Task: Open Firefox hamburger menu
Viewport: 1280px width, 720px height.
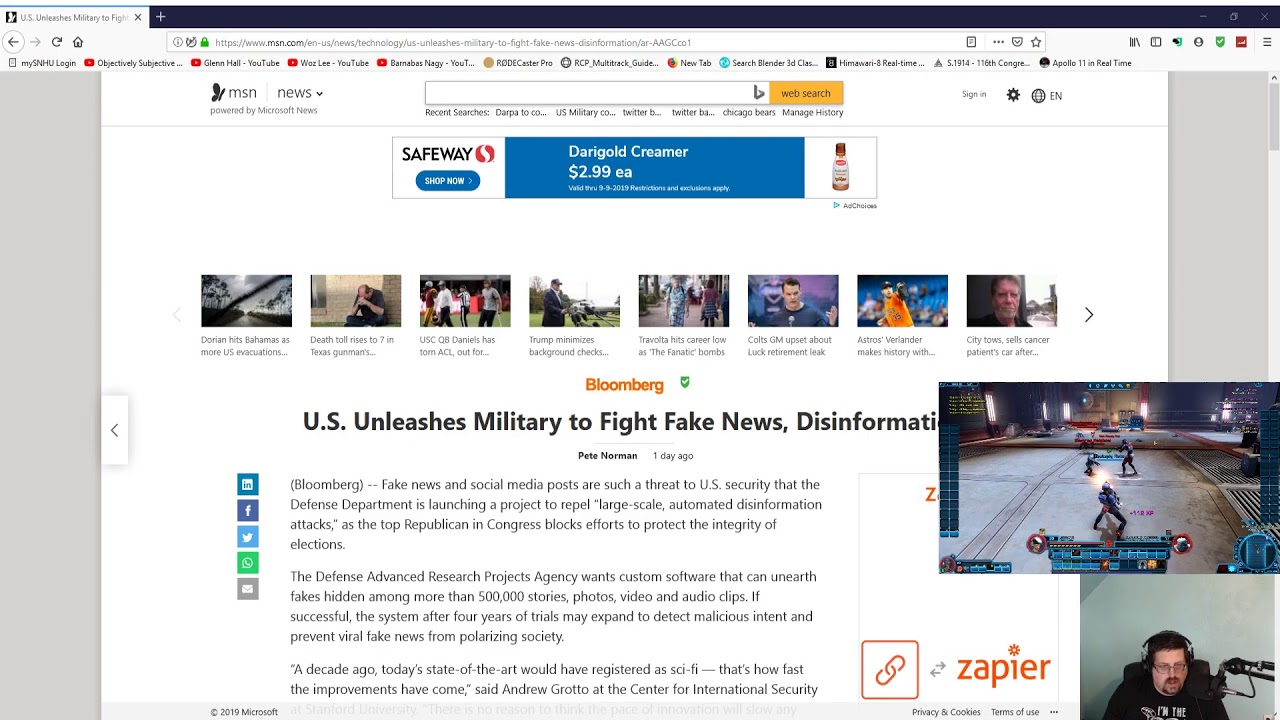Action: tap(1267, 42)
